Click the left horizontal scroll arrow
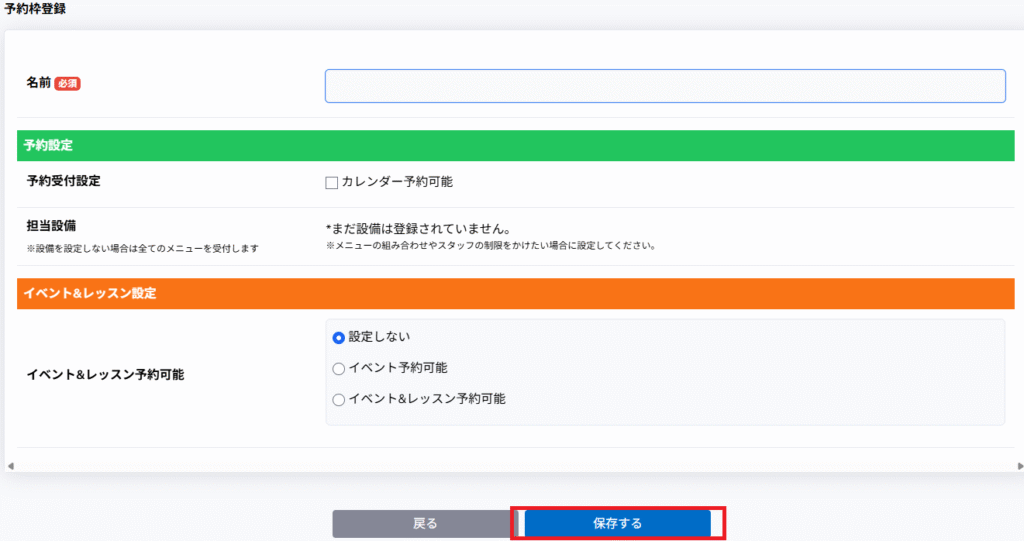1024x541 pixels. coord(11,466)
